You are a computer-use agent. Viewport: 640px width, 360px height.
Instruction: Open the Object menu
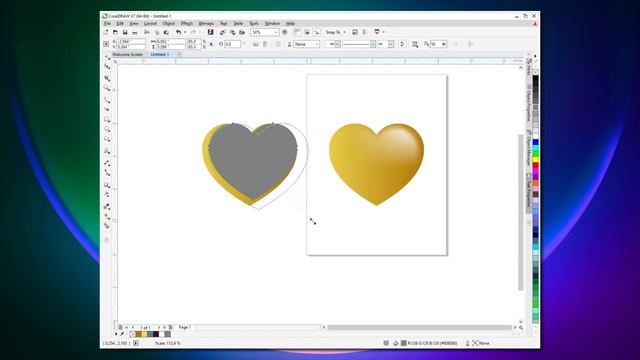click(x=169, y=24)
